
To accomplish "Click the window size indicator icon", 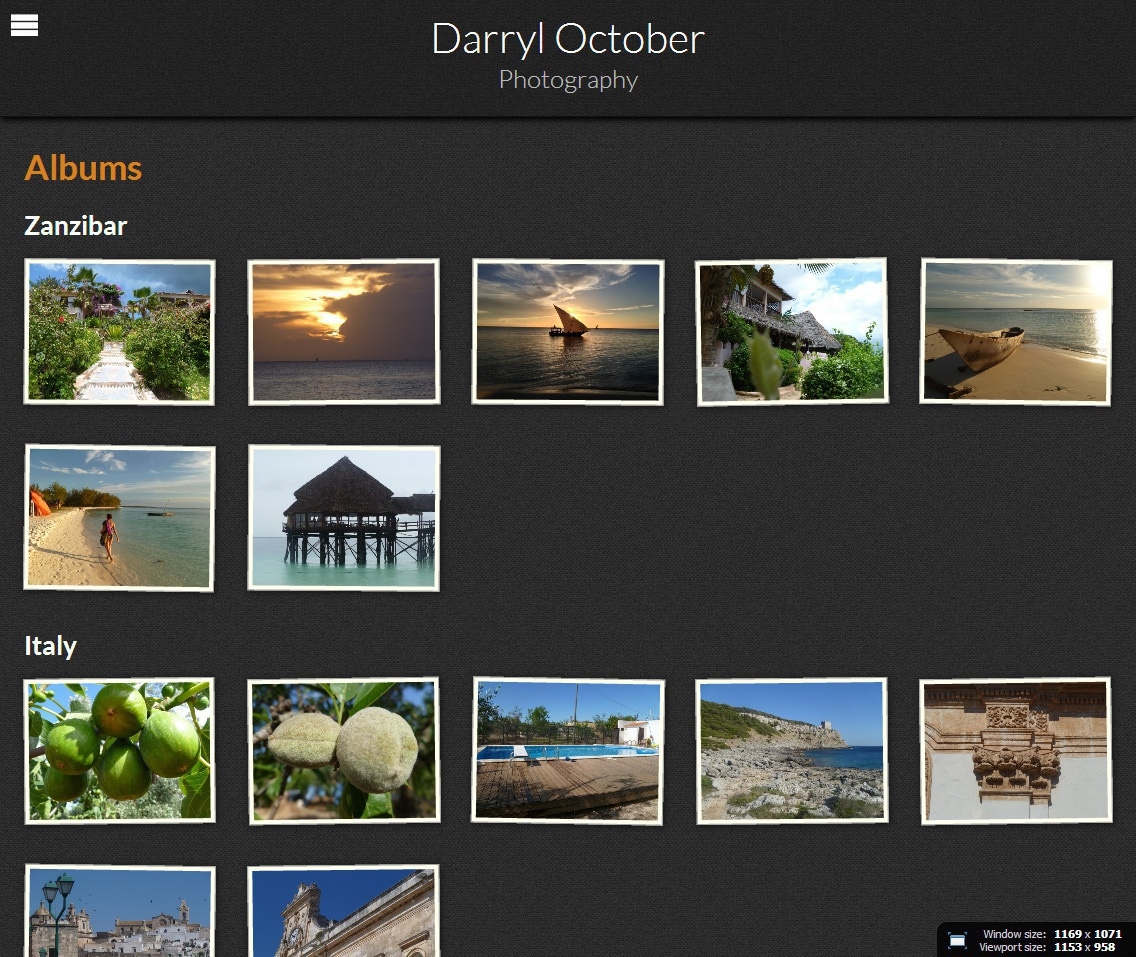I will pyautogui.click(x=959, y=939).
